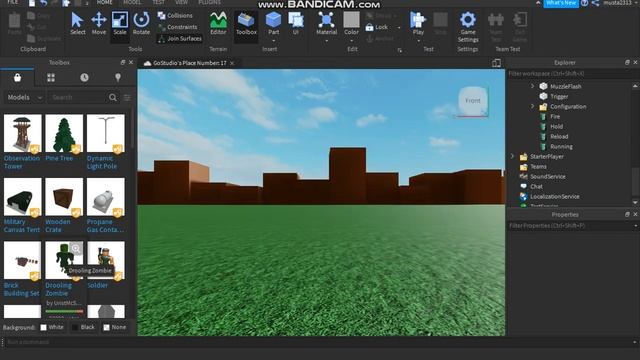Toggle the Collisions option

(x=175, y=16)
